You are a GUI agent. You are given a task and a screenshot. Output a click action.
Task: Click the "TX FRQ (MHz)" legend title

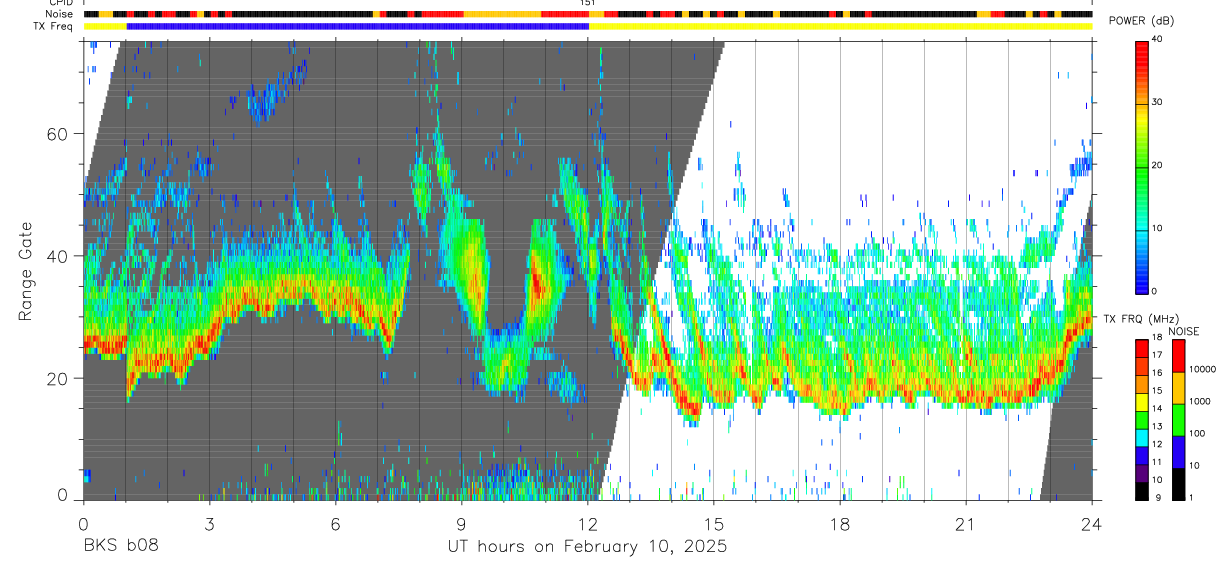click(x=1140, y=319)
